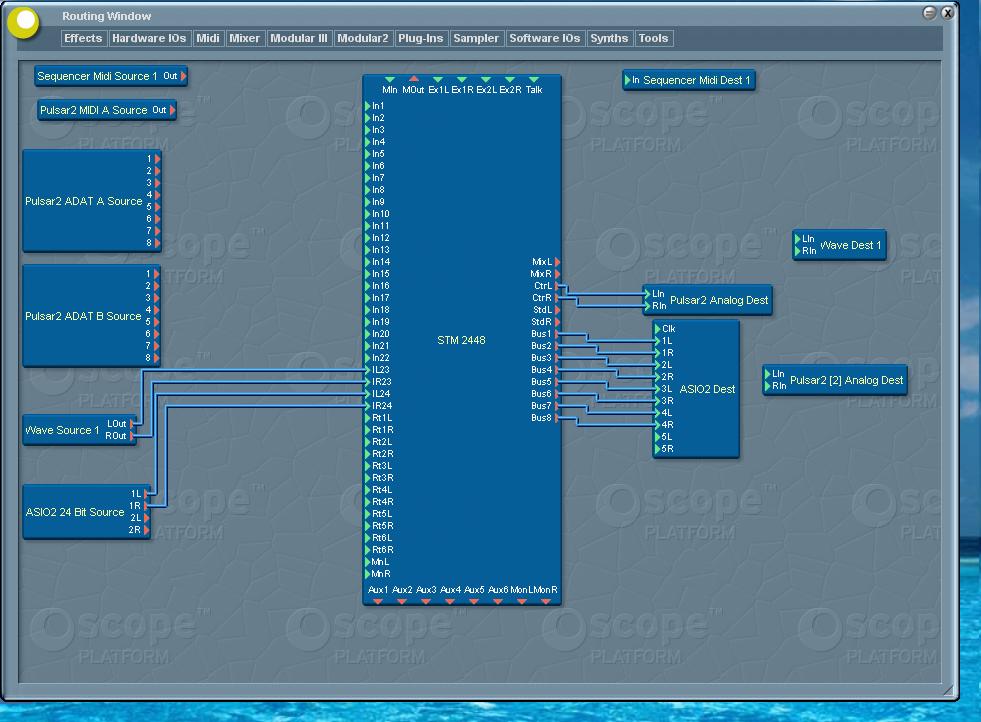The width and height of the screenshot is (981, 722).
Task: Click the Out port of Pulsar2 MIDI A Source
Action: 172,110
